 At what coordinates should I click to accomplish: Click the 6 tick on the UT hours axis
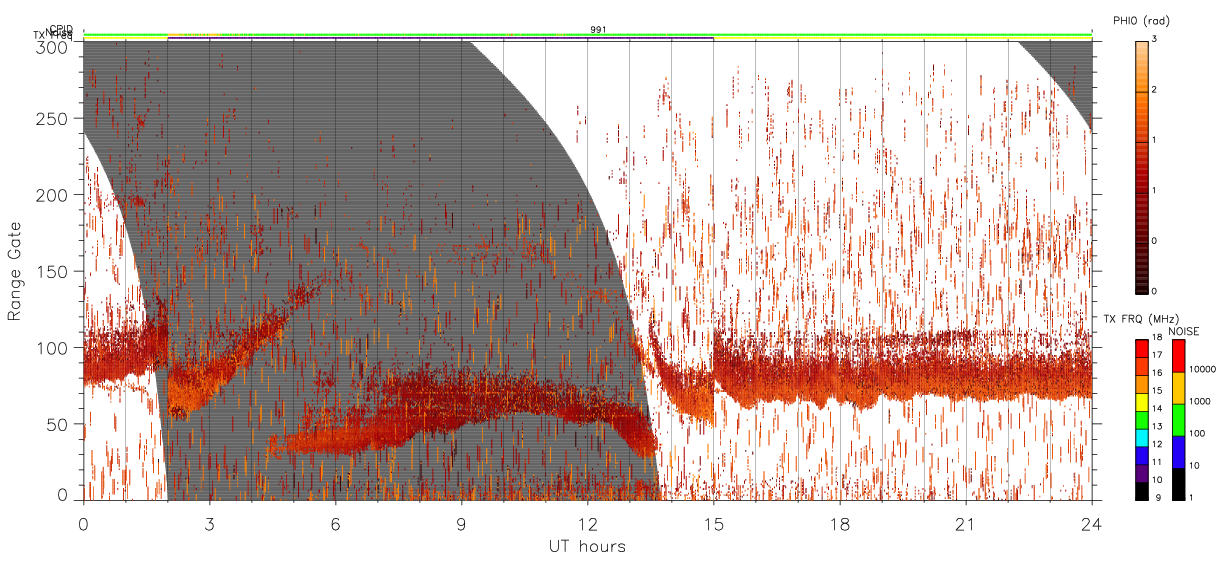[335, 524]
